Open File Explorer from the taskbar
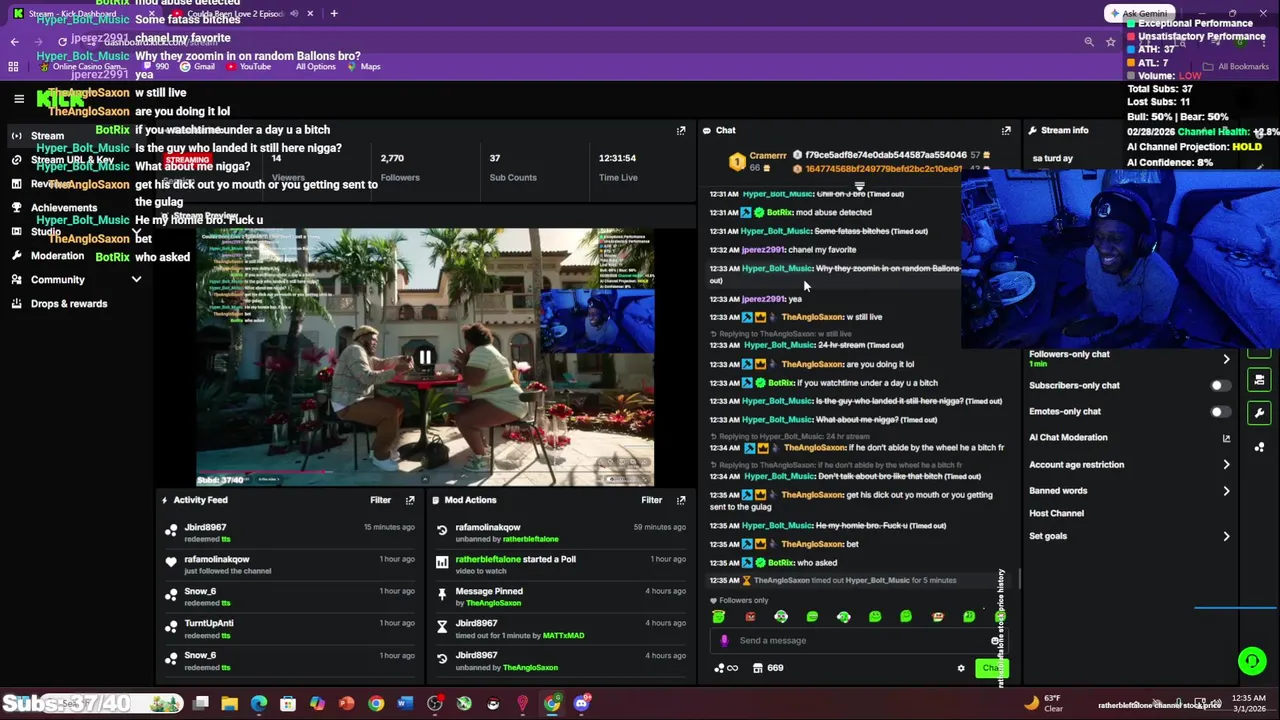1280x720 pixels. click(x=229, y=704)
